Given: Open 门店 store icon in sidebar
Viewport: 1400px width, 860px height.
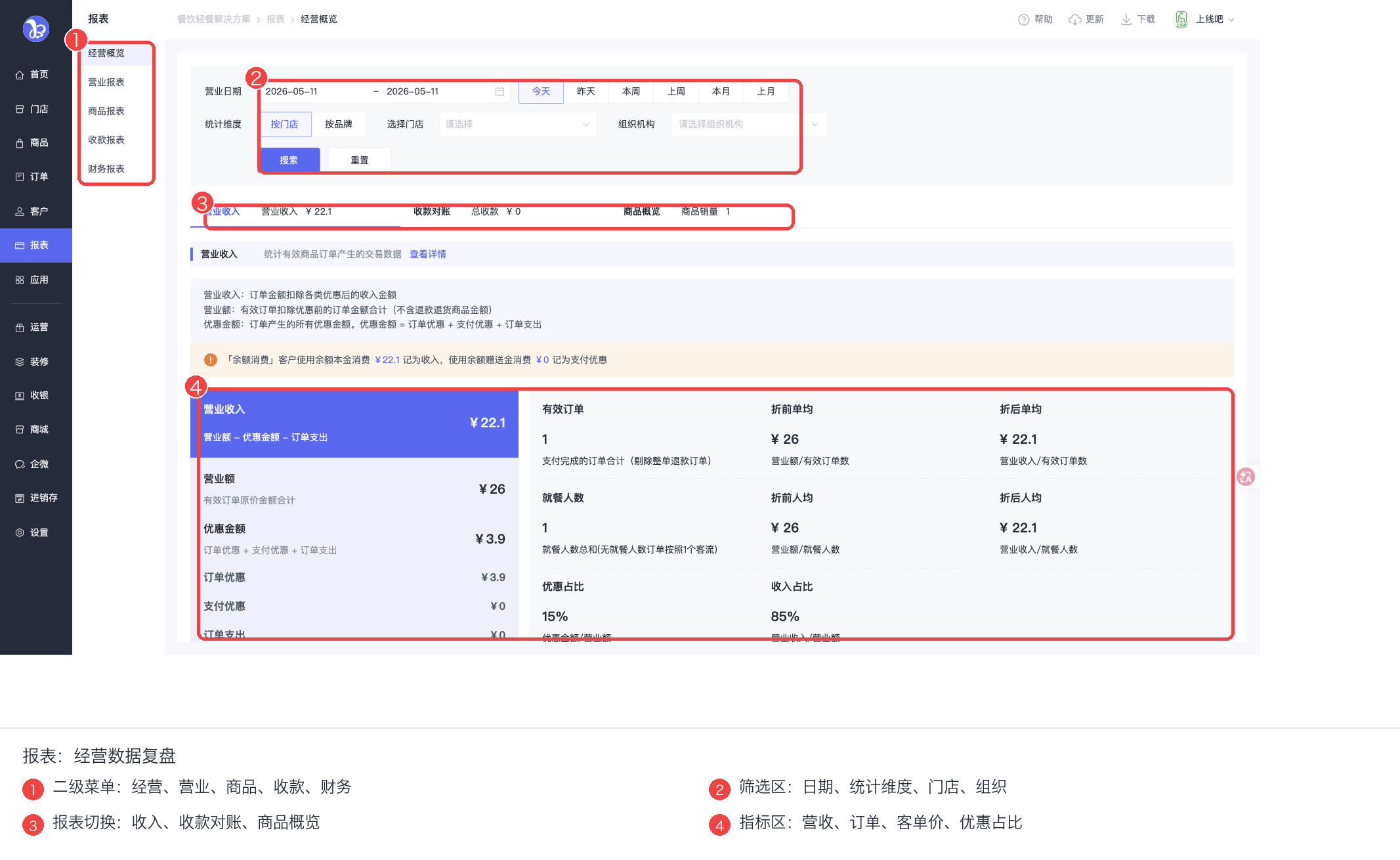Looking at the screenshot, I should 20,109.
